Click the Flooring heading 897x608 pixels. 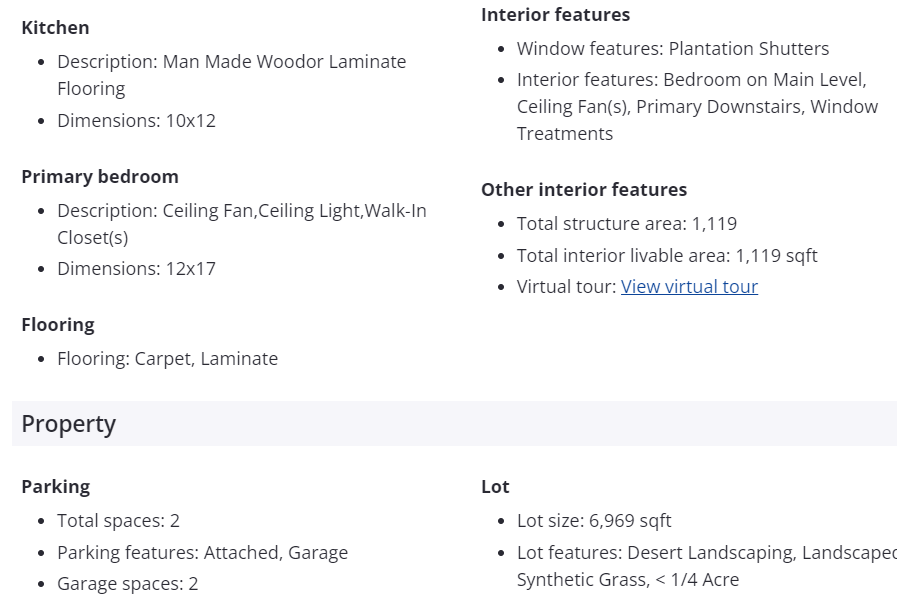(x=58, y=325)
